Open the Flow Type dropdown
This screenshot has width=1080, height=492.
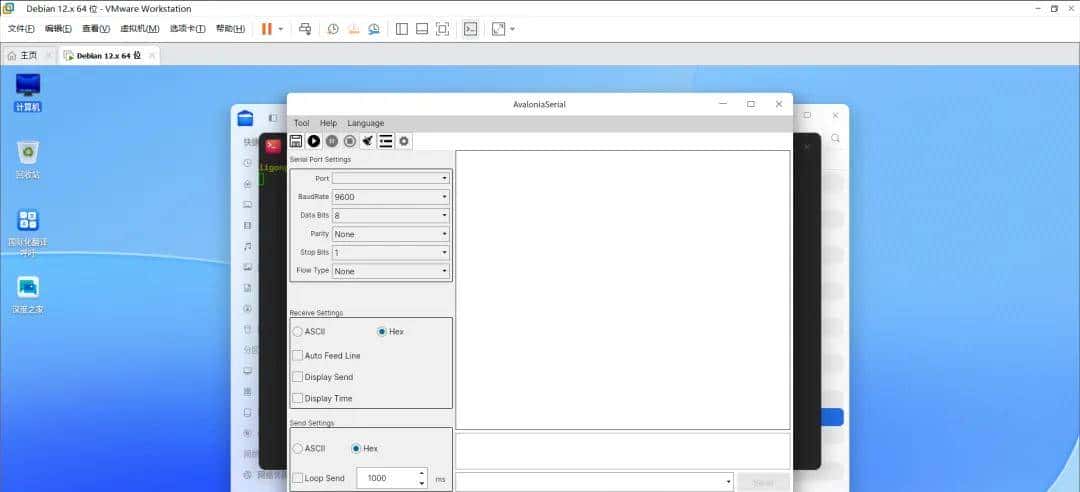[x=391, y=271]
